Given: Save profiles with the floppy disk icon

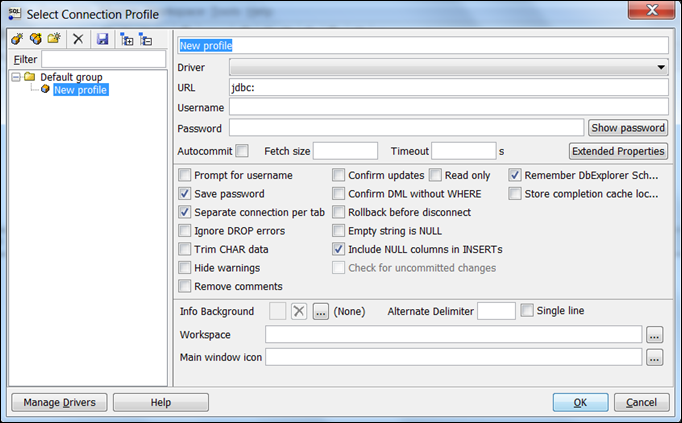Looking at the screenshot, I should click(x=102, y=39).
